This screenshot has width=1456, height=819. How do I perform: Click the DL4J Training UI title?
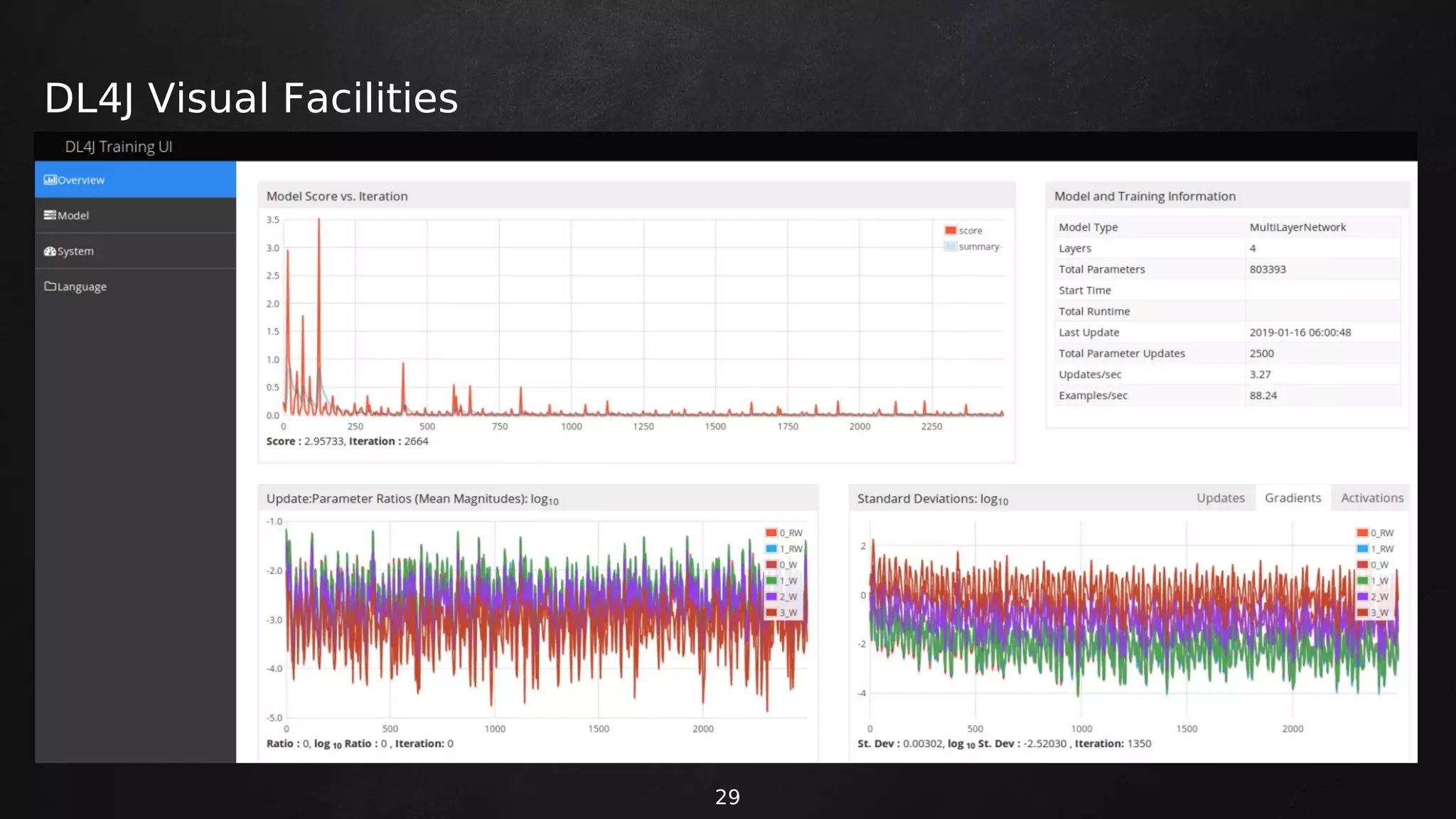coord(119,146)
